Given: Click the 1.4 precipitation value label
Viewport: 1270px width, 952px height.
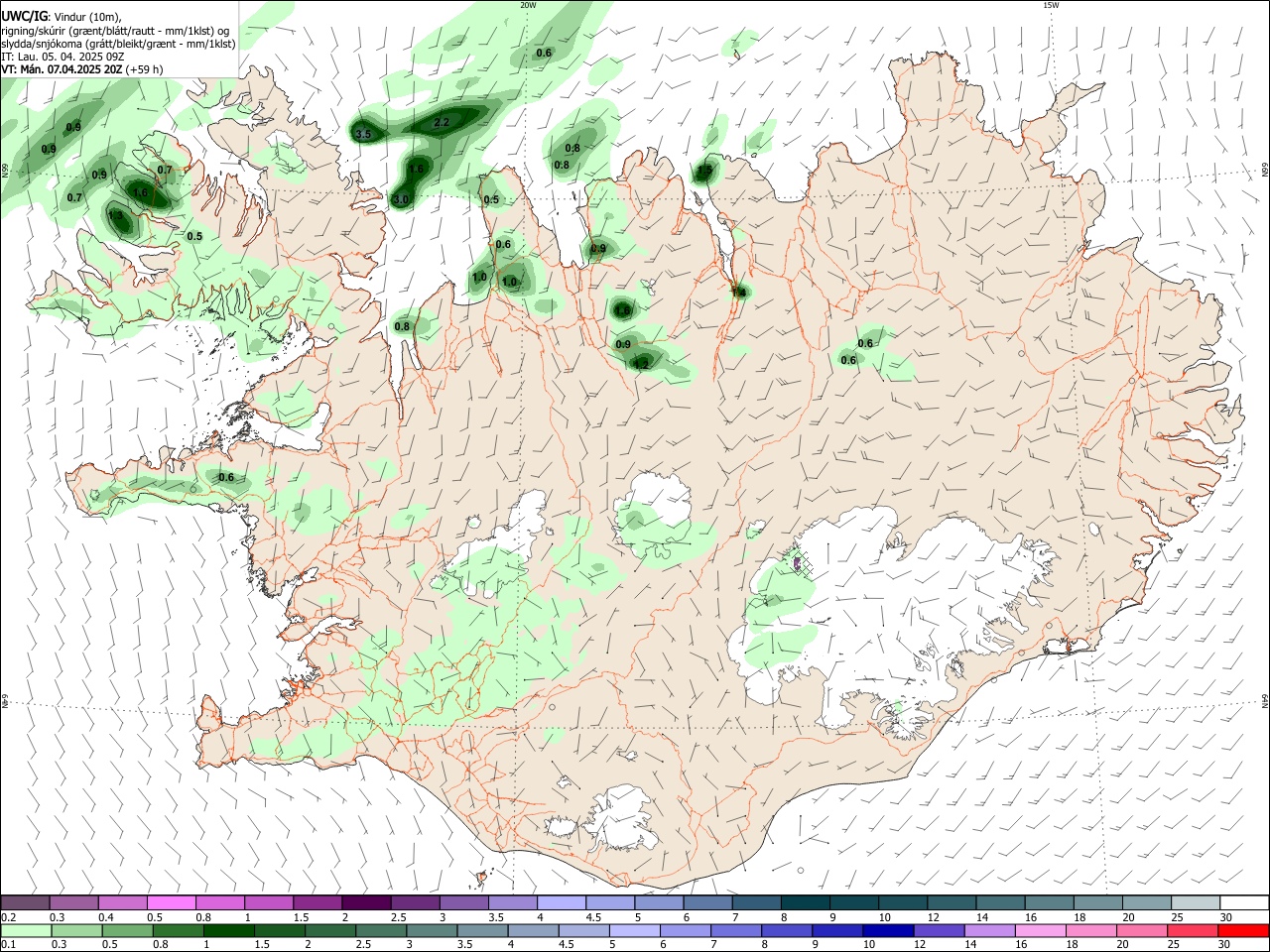Looking at the screenshot, I should (x=738, y=292).
